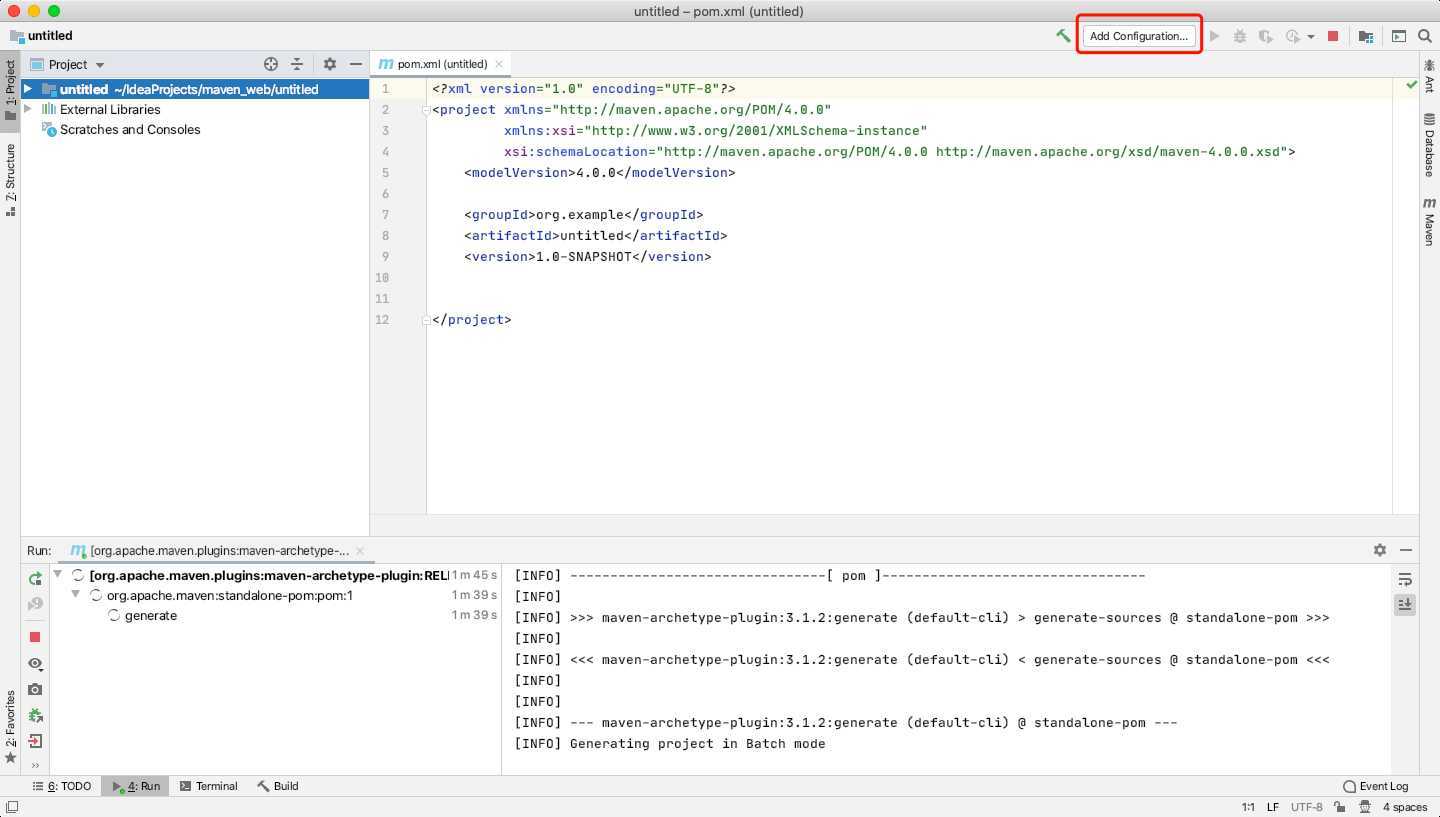Toggle the 4: Run tool window button

(x=136, y=786)
